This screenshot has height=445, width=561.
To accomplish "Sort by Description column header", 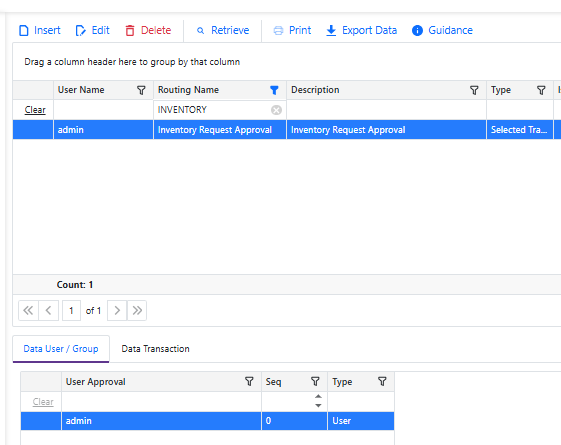I will click(315, 90).
